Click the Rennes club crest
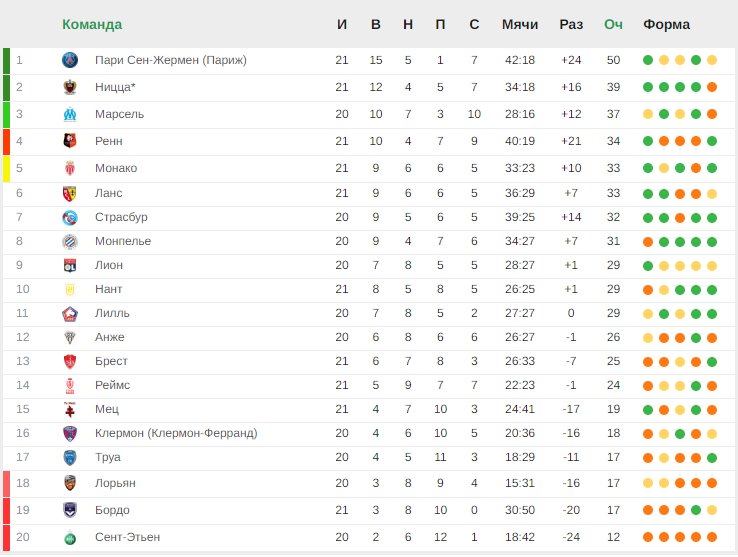 point(70,141)
